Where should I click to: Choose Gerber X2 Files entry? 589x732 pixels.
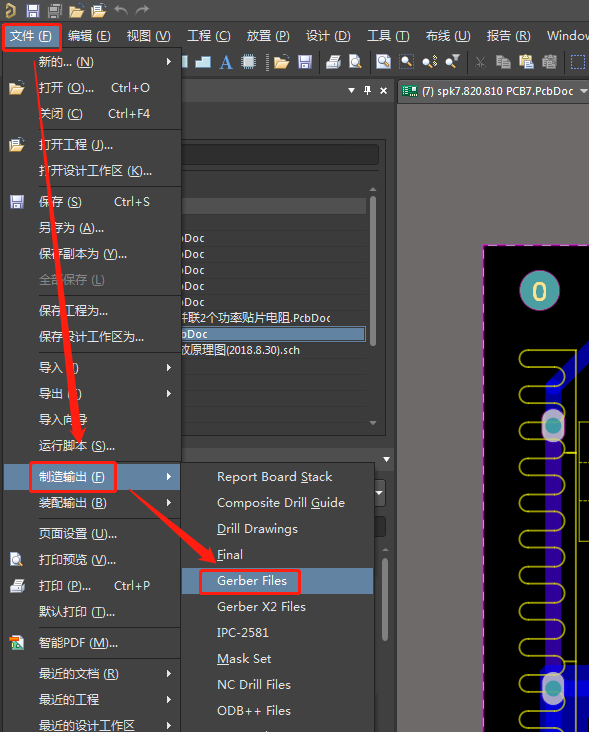click(277, 607)
